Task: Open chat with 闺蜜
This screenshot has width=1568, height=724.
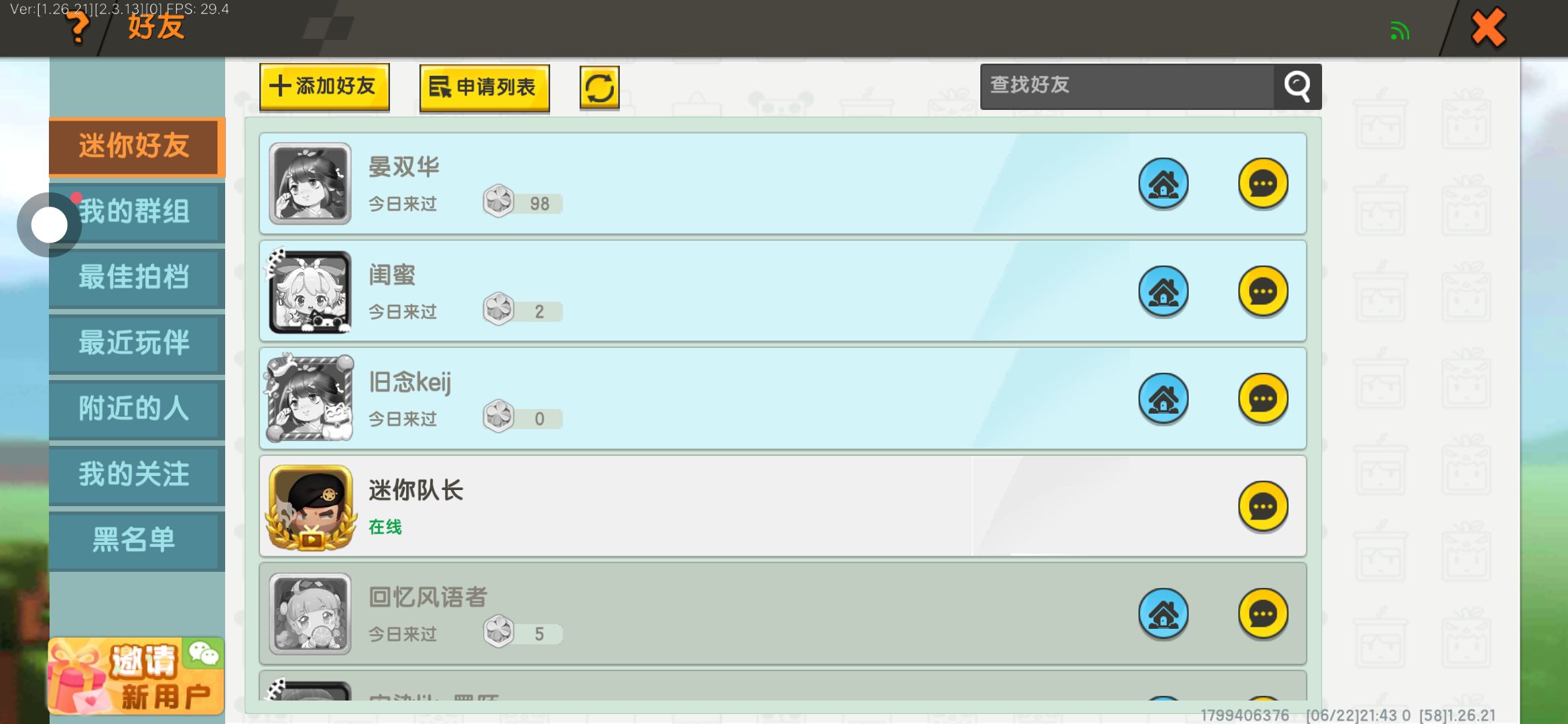Action: (x=1263, y=292)
